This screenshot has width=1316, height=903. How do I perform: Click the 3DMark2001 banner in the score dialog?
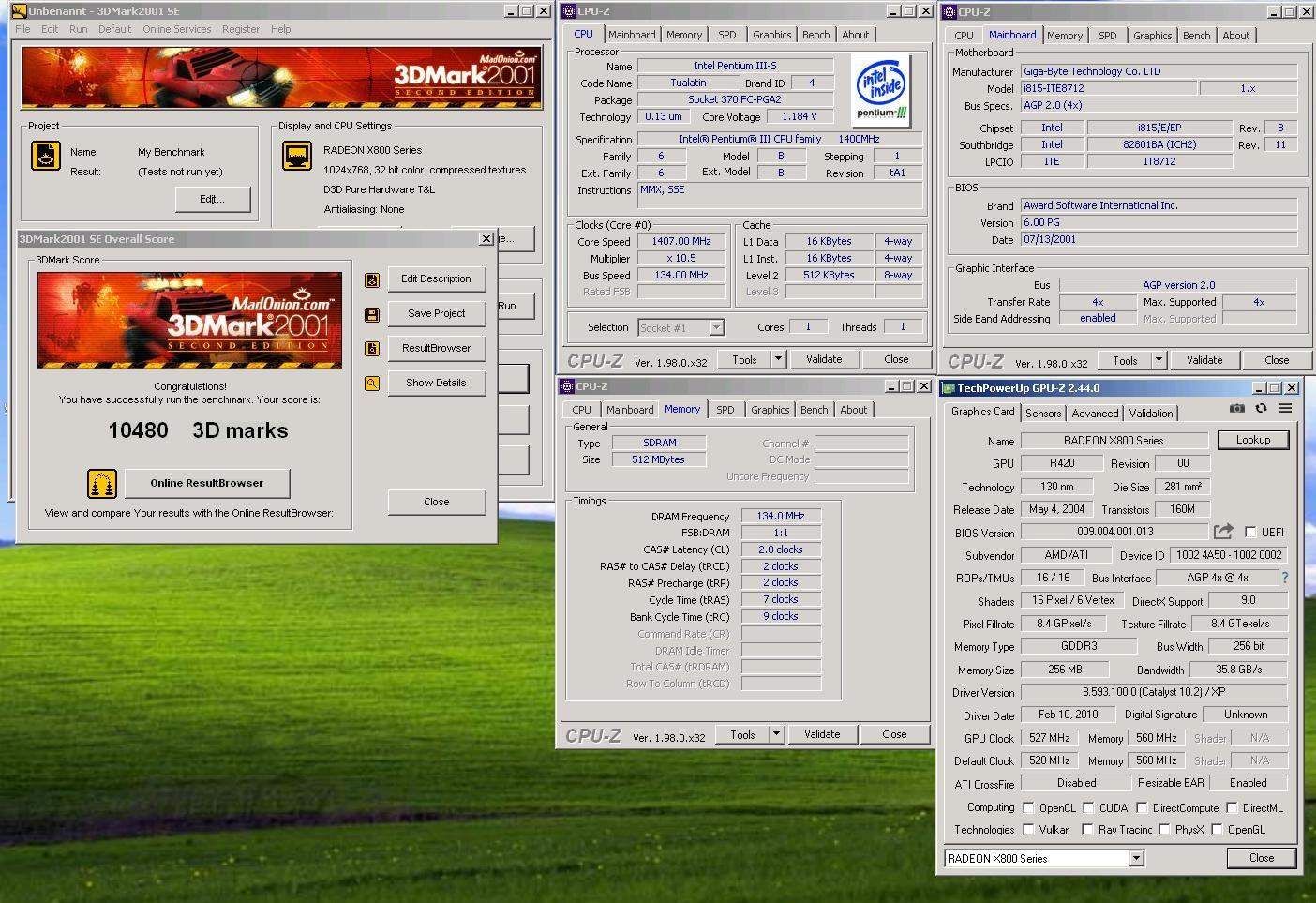point(189,320)
